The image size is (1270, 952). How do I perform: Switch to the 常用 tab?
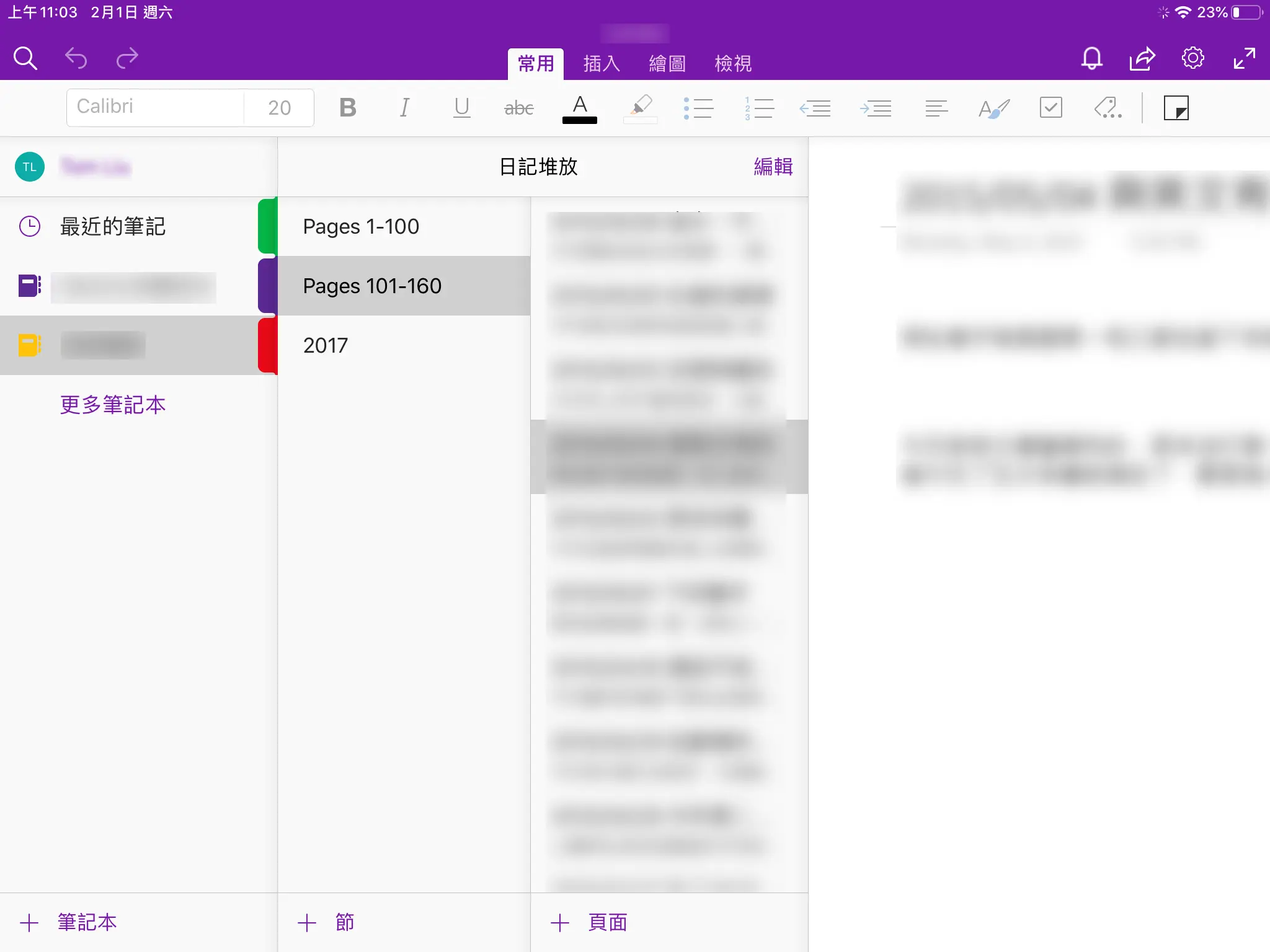coord(536,63)
